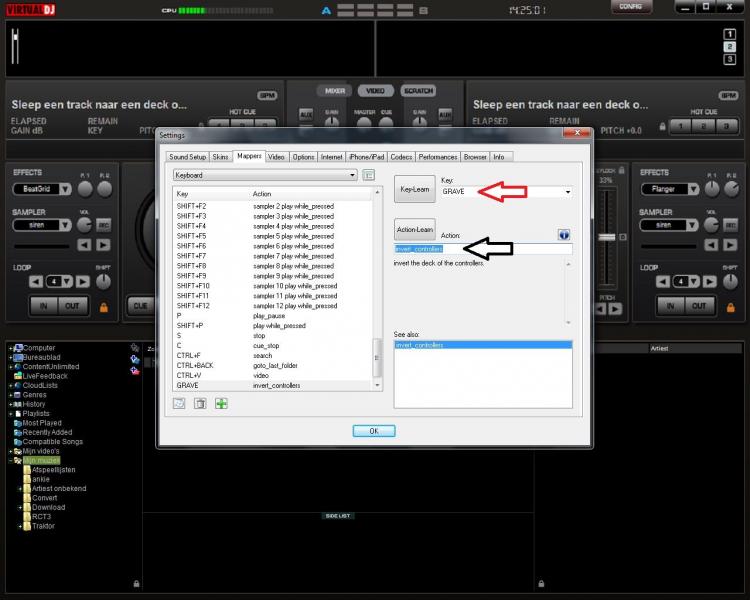750x600 pixels.
Task: Click the Key-Learn button
Action: pyautogui.click(x=415, y=189)
